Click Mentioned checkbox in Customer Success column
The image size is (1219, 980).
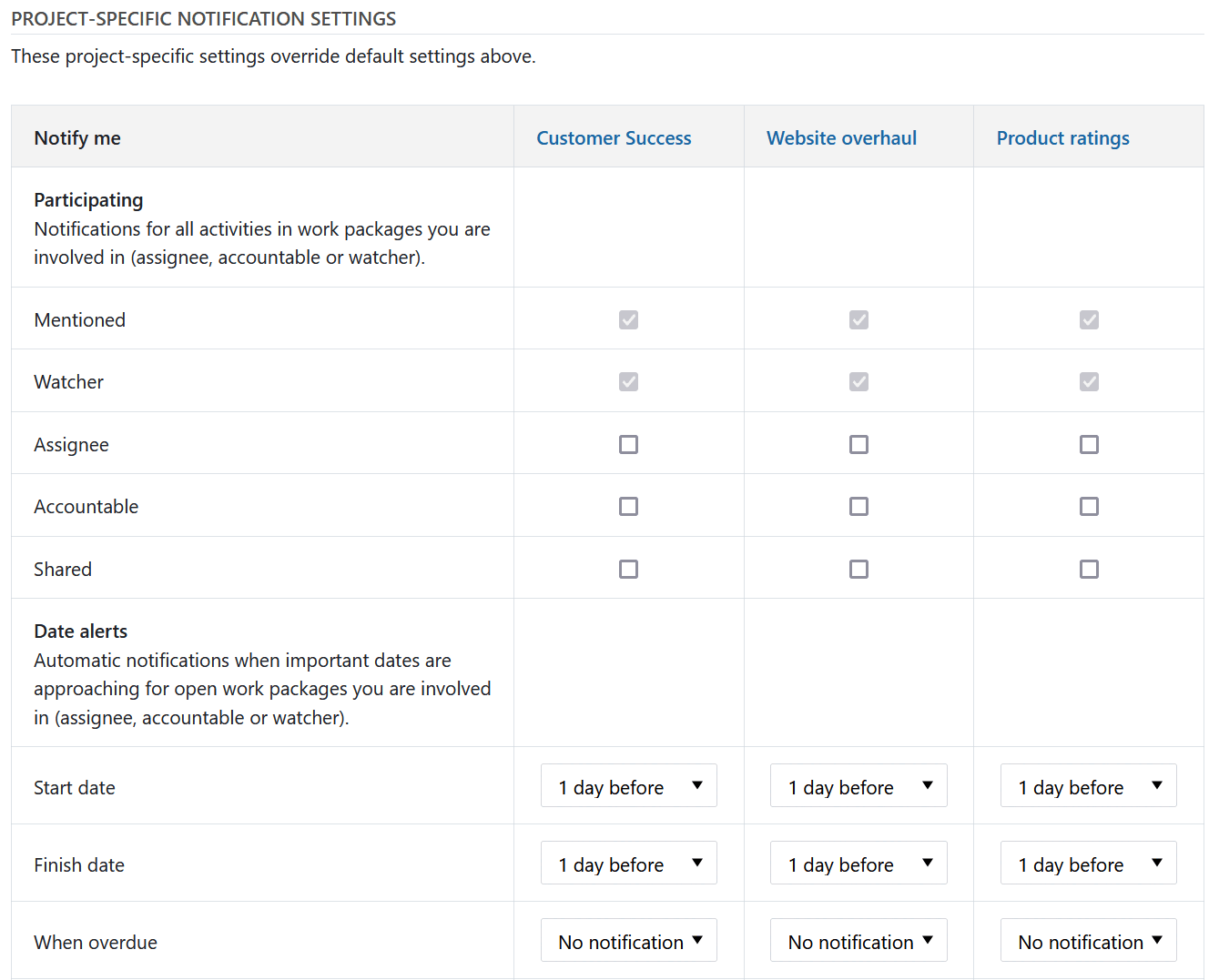click(628, 319)
